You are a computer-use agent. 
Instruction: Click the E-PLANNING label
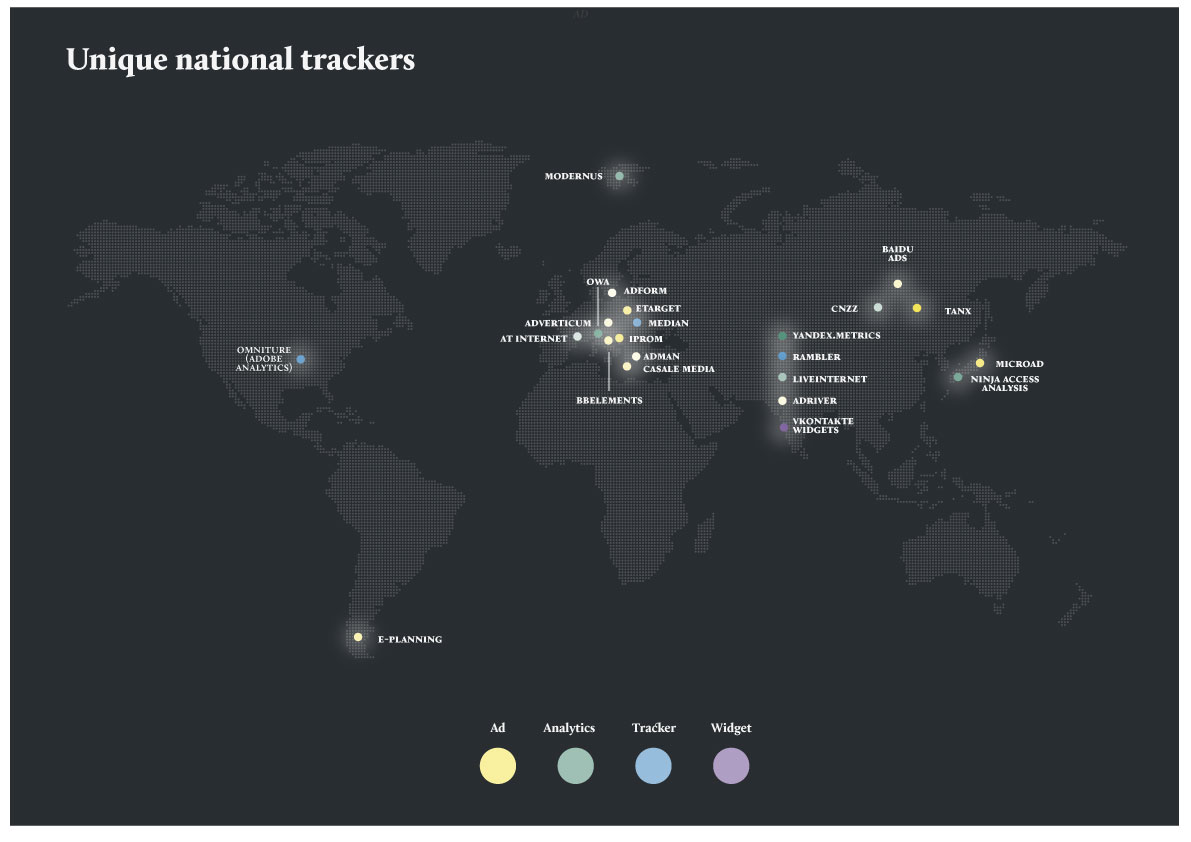coord(410,639)
